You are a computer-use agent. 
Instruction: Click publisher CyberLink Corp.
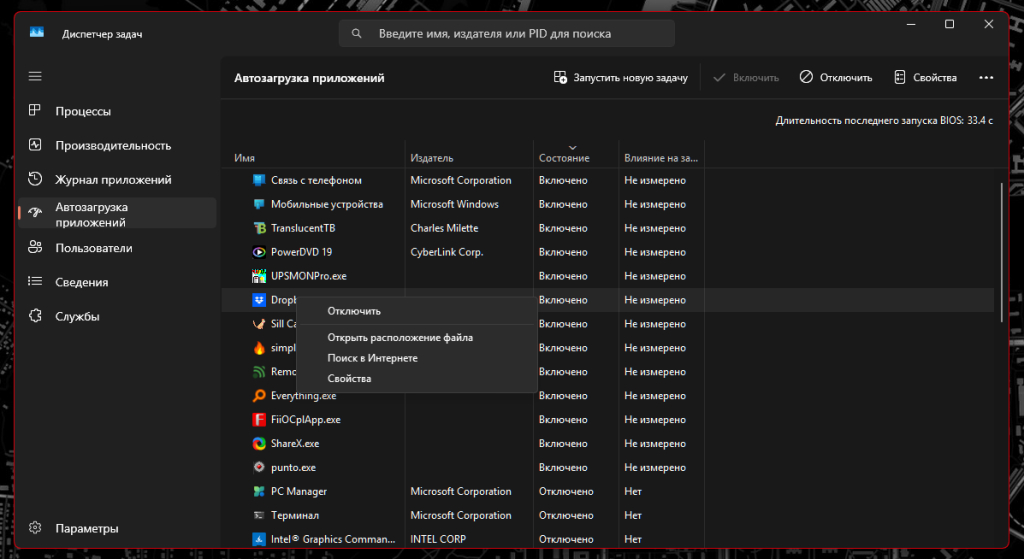447,252
